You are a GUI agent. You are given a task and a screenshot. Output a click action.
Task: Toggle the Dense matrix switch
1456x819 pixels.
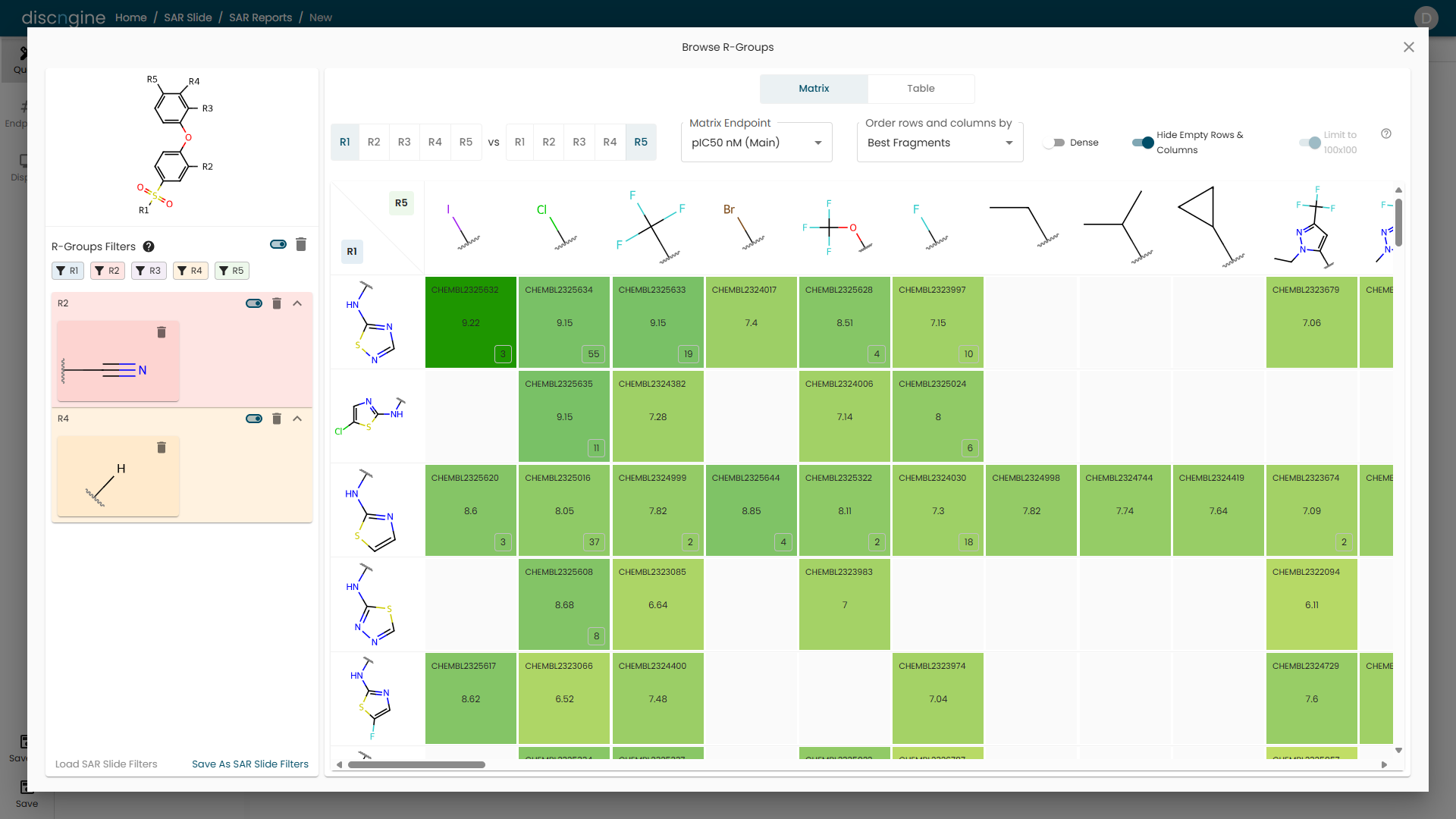1054,143
